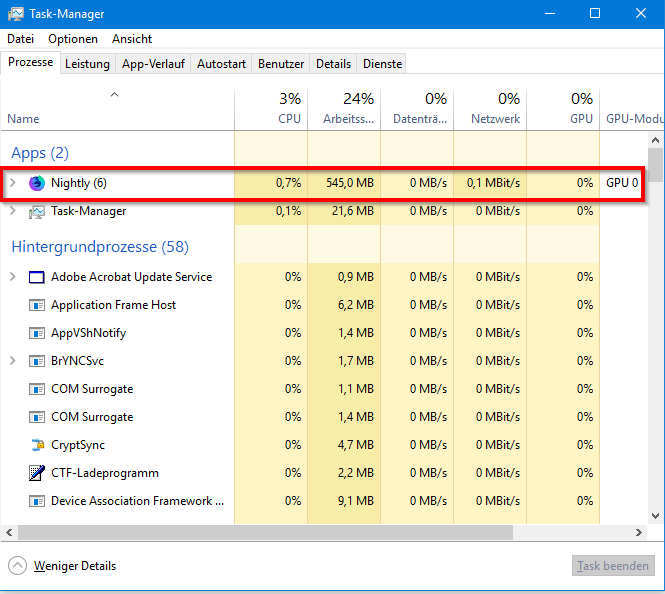Switch to the Leistung tab
This screenshot has height=594, width=665.
[87, 64]
